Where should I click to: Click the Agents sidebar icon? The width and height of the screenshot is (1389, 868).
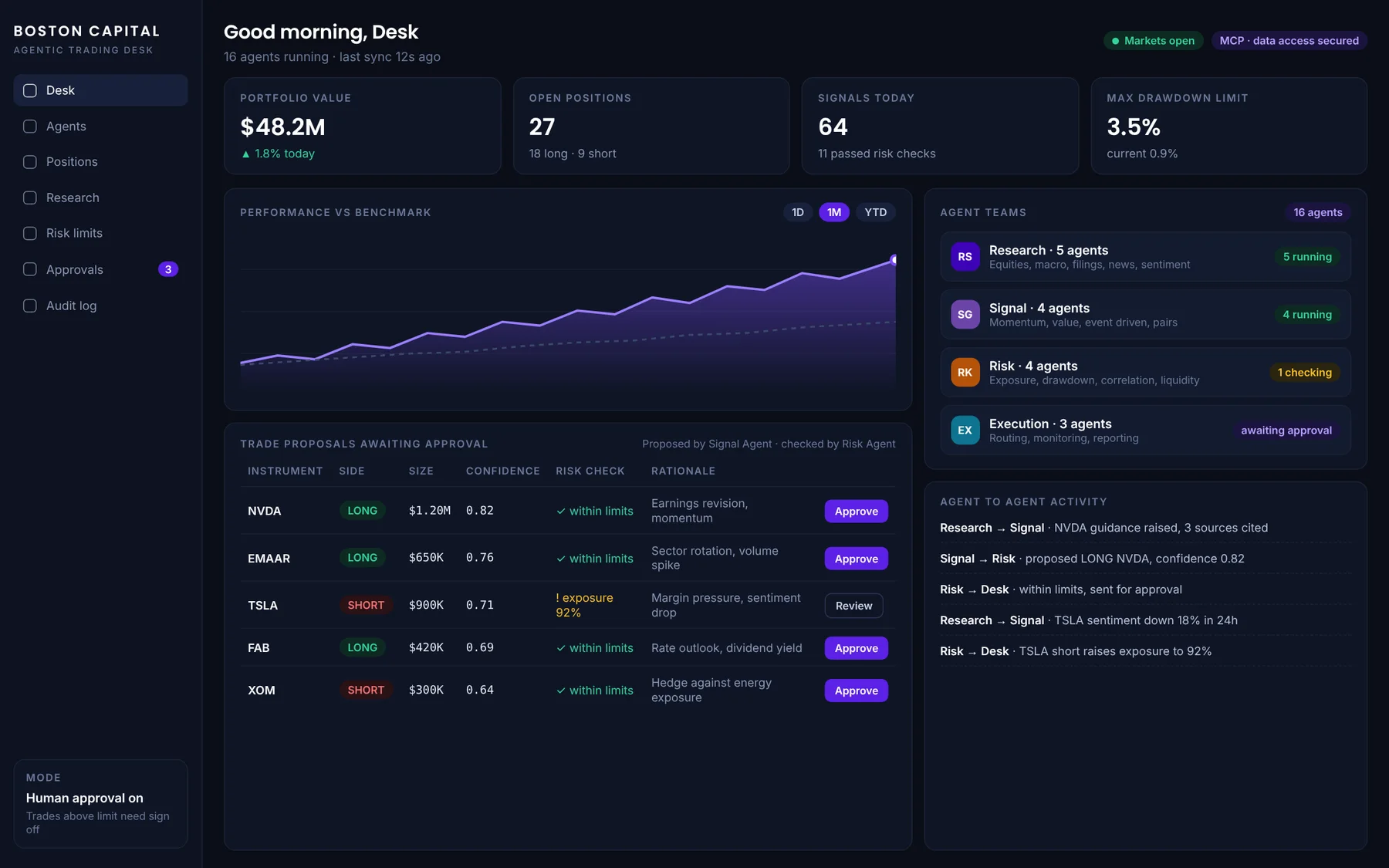30,127
